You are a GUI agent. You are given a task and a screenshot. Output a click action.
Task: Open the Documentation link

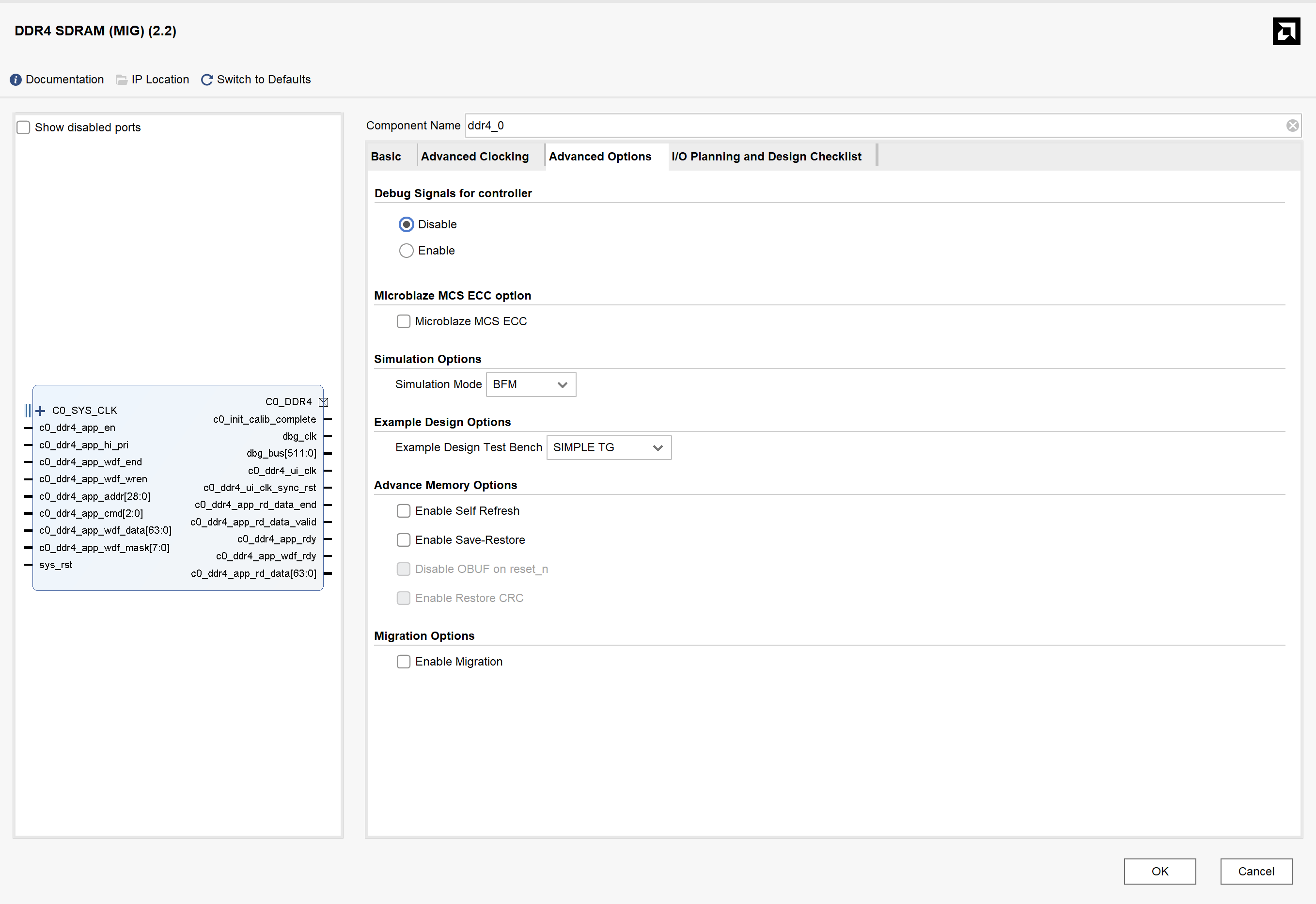64,80
